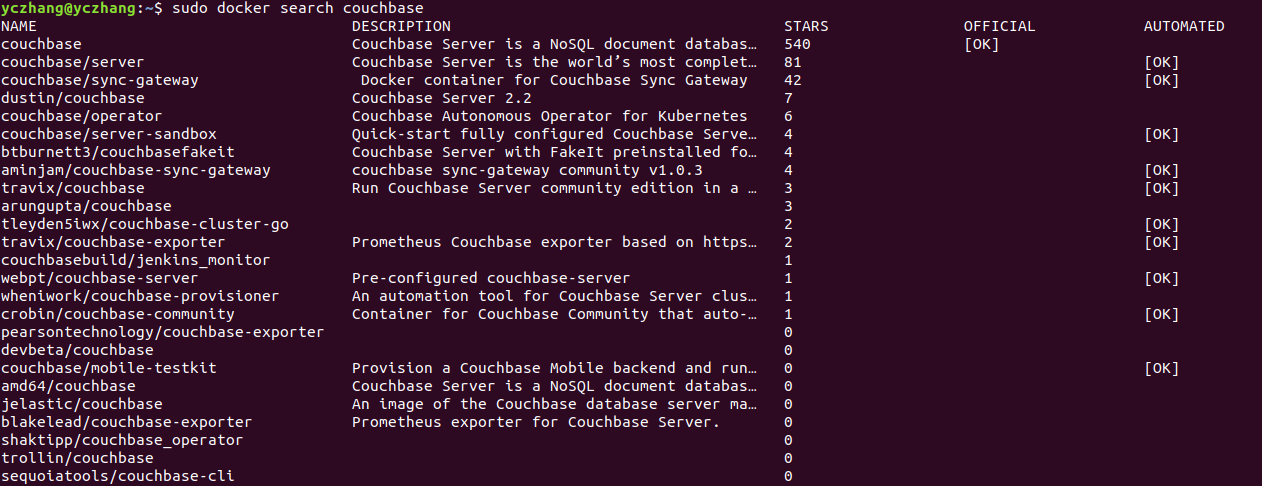
Task: Click the pearsontechnology/couchbase-exporter image name
Action: pos(163,332)
